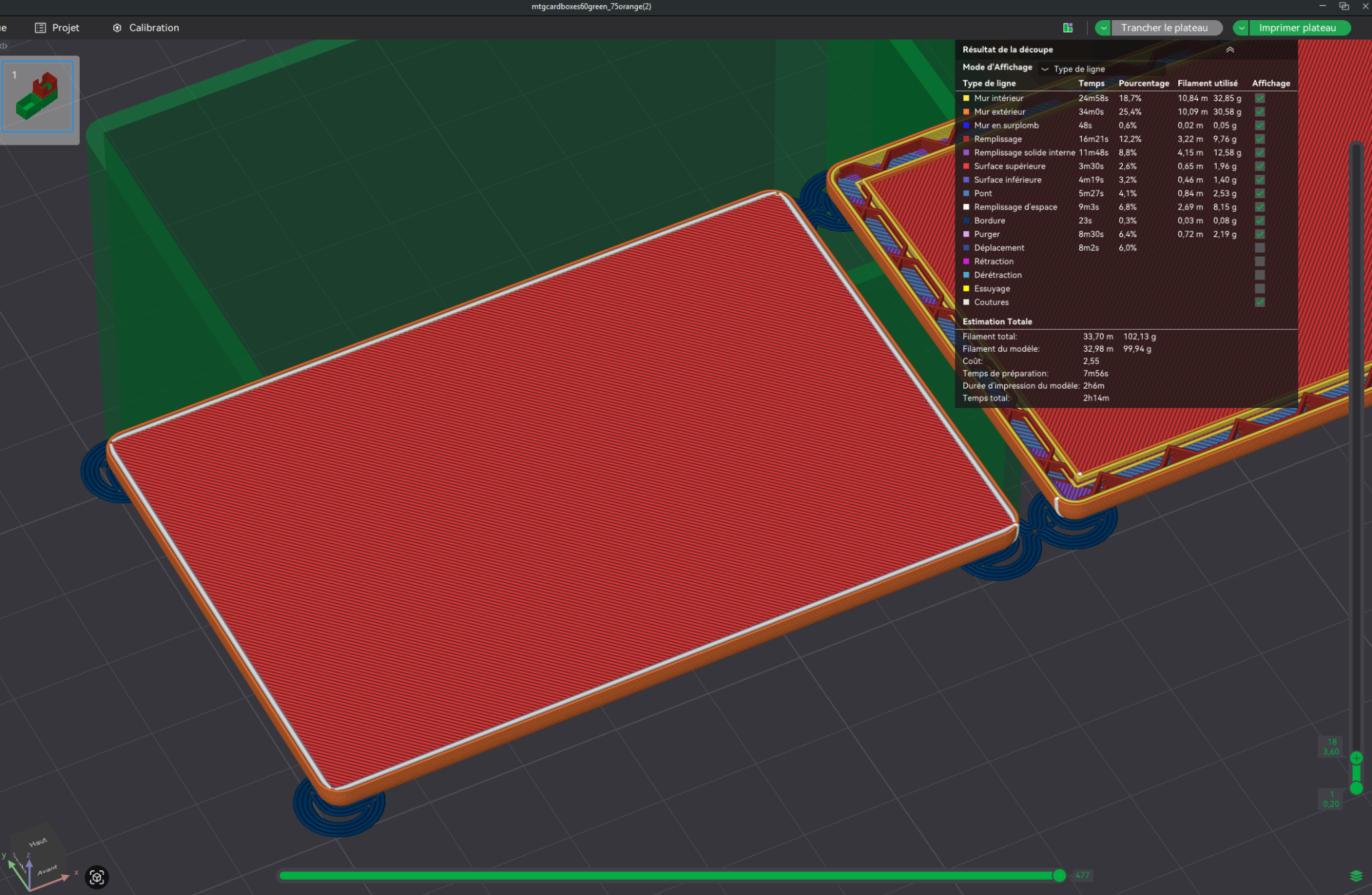Enable Déplacement display checkbox
The image size is (1372, 895).
point(1259,248)
